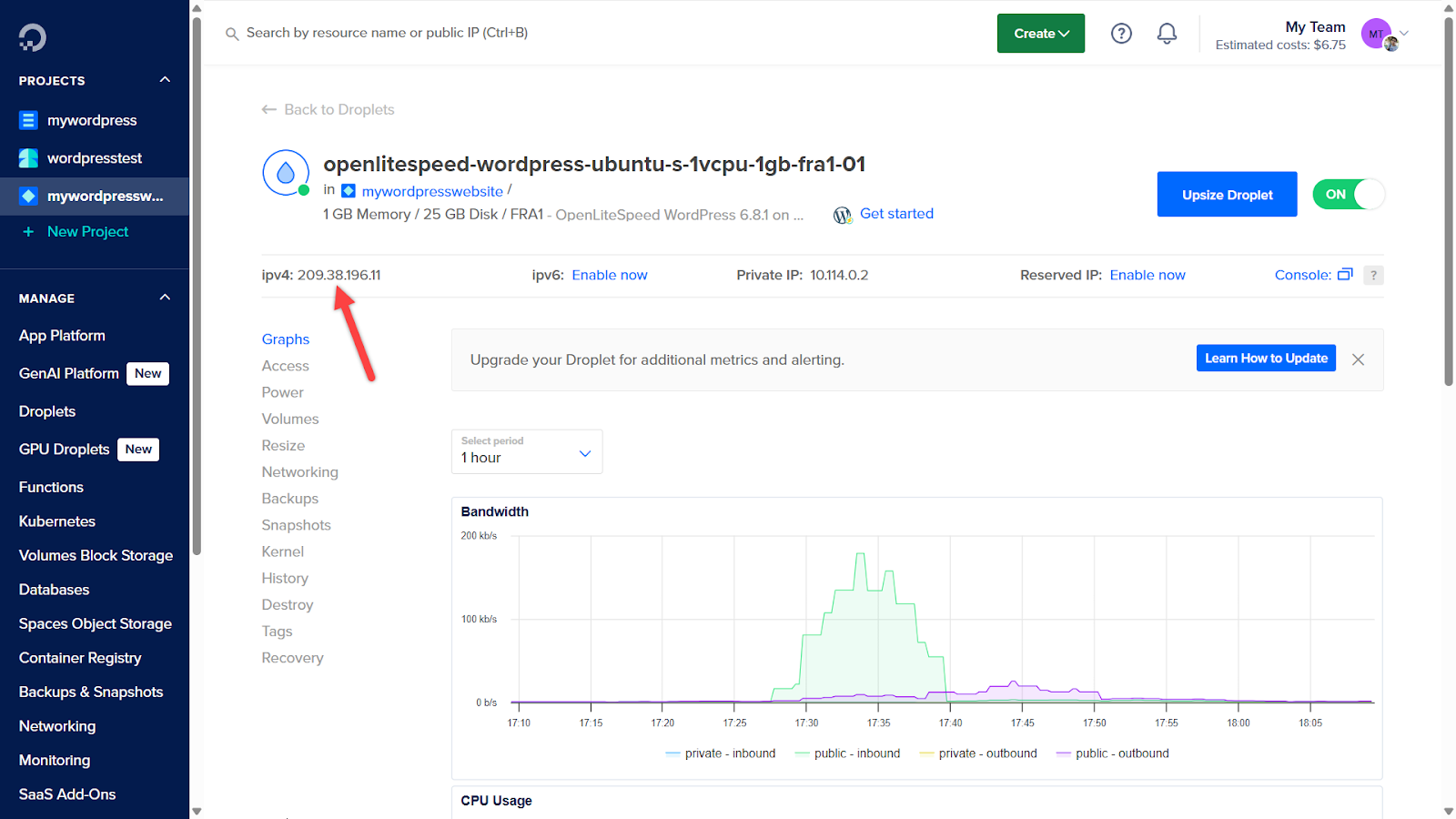Open Functions in sidebar
This screenshot has height=819, width=1456.
(51, 487)
